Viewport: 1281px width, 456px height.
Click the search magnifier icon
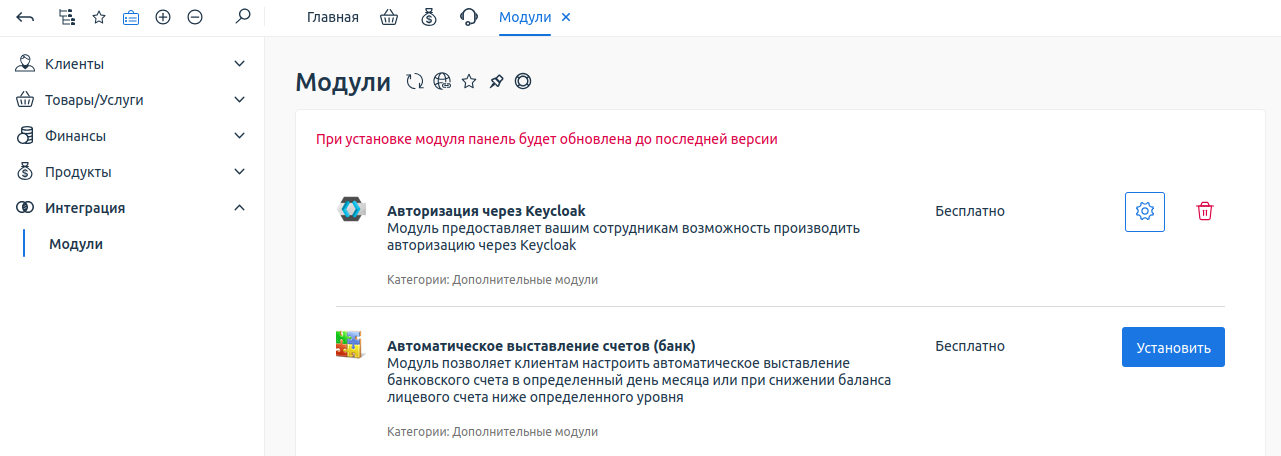point(242,17)
